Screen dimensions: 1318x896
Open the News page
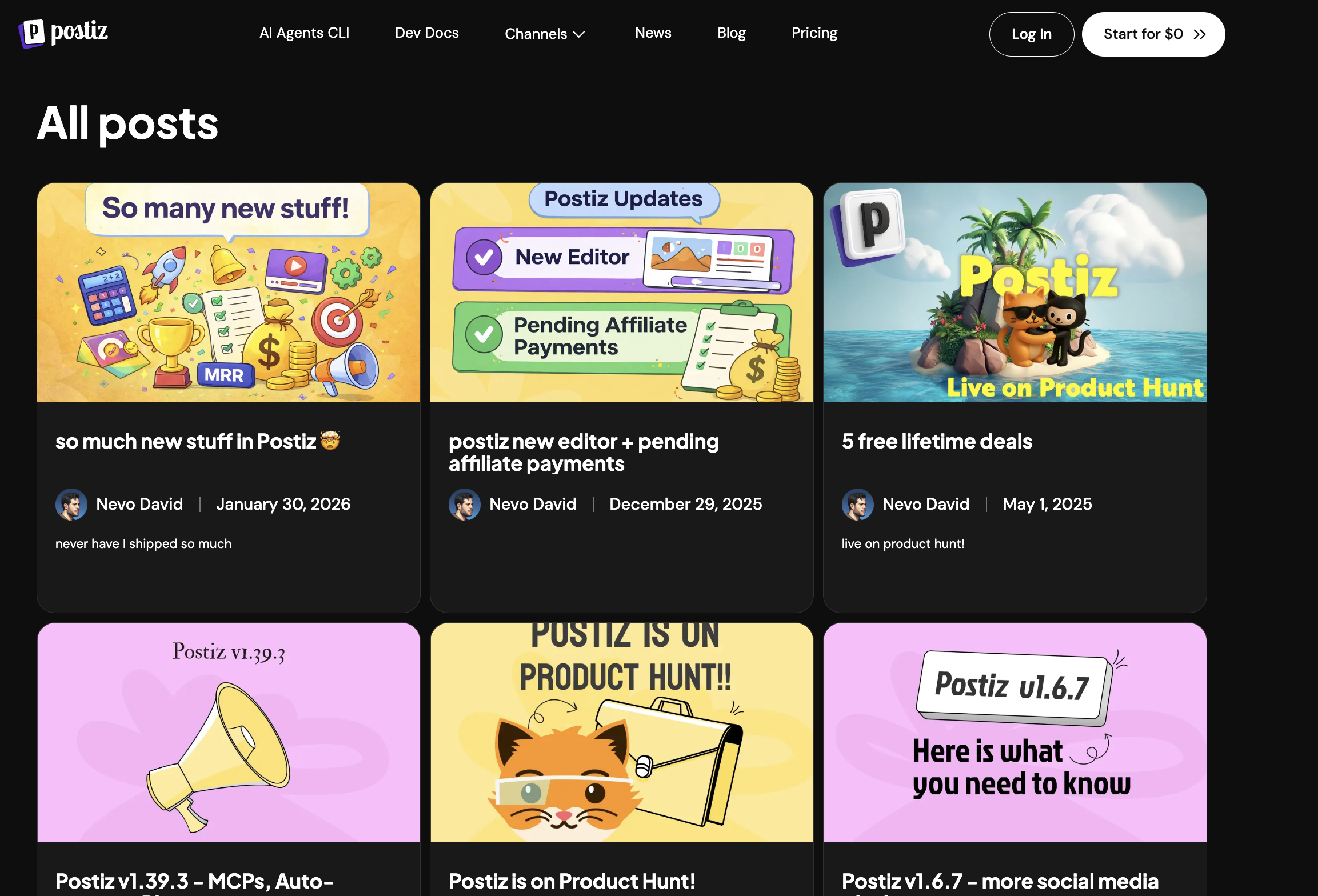[653, 33]
